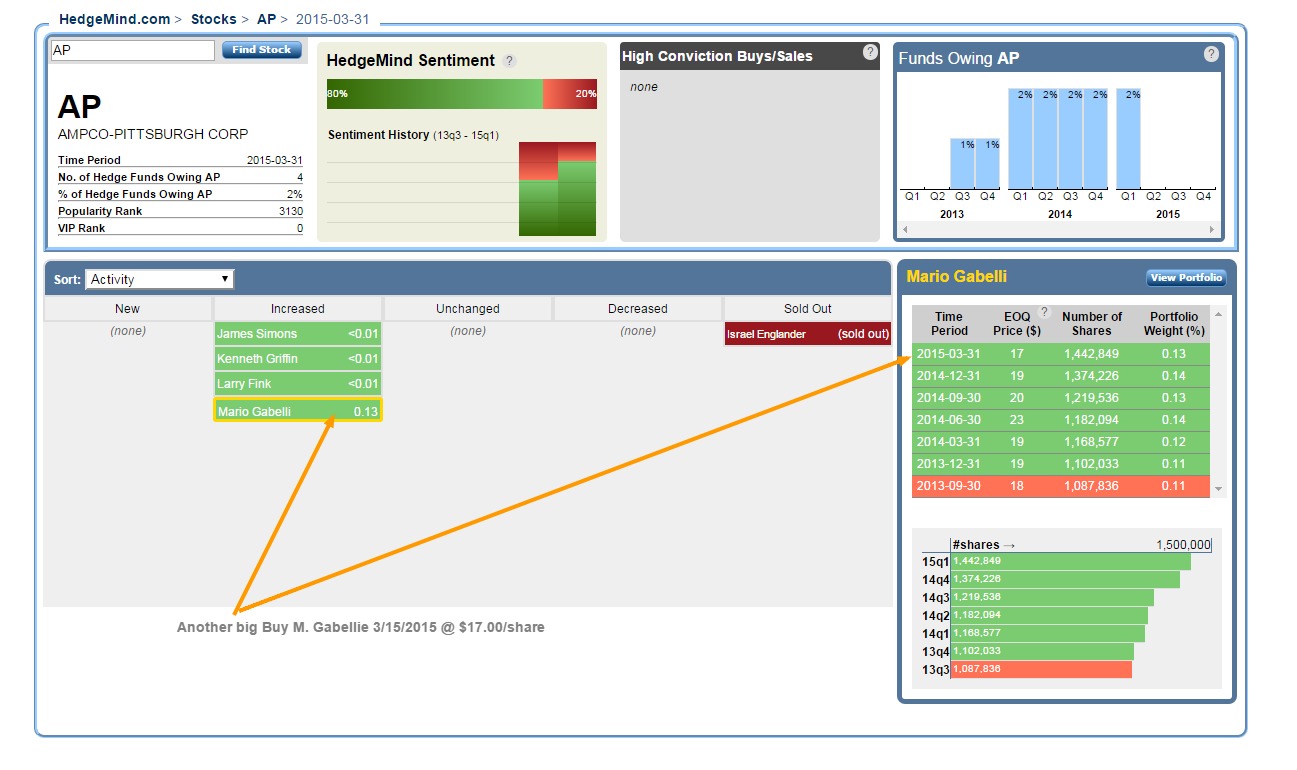Open the Funds Owing AP help icon
The width and height of the screenshot is (1297, 770).
[x=1212, y=54]
